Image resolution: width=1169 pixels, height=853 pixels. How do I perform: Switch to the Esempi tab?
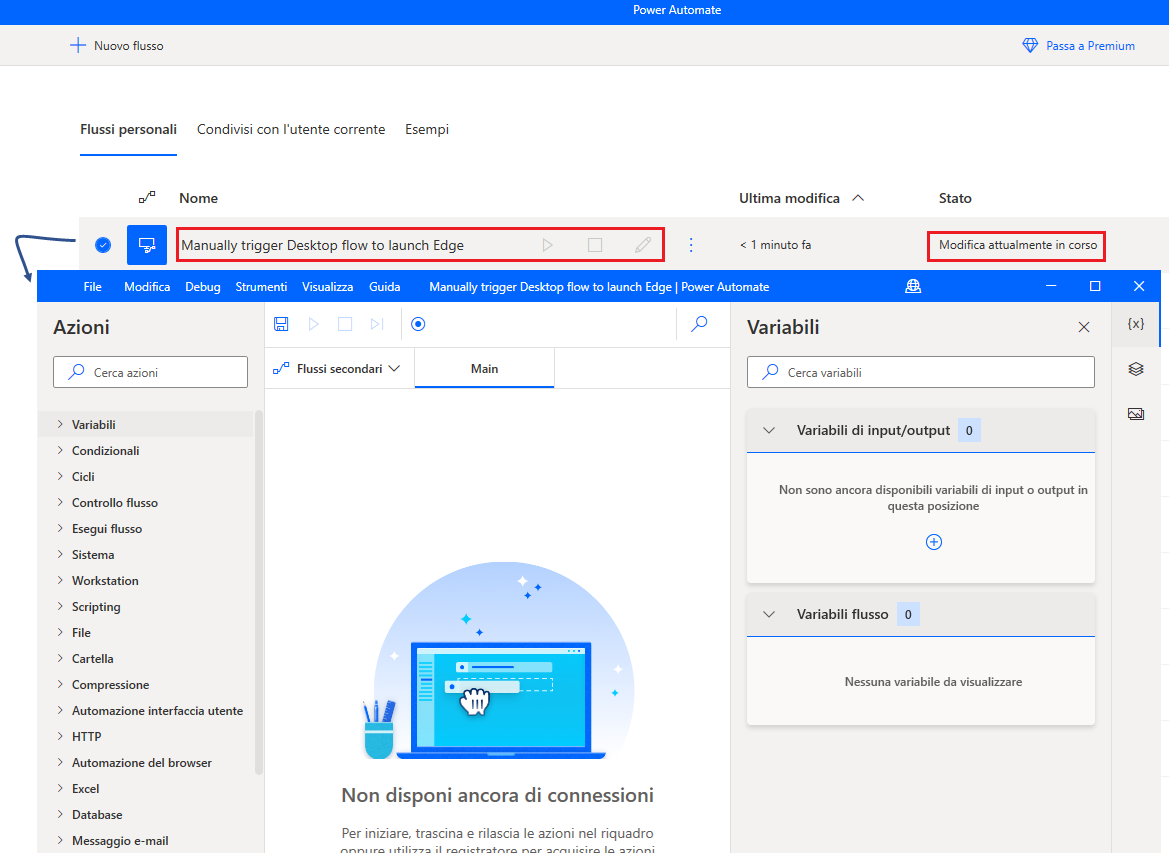point(427,130)
